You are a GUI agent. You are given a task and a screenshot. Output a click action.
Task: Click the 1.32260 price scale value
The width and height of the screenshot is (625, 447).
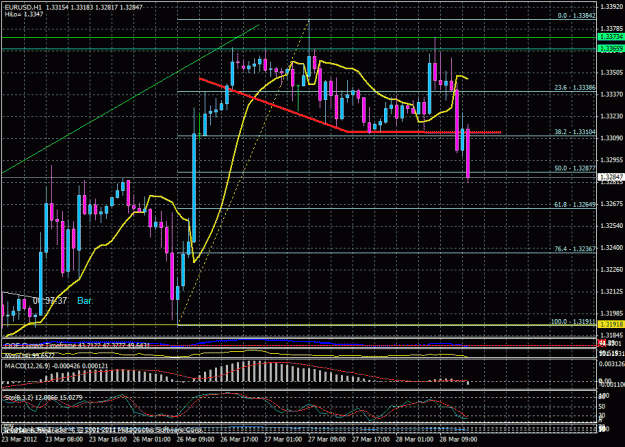(612, 270)
